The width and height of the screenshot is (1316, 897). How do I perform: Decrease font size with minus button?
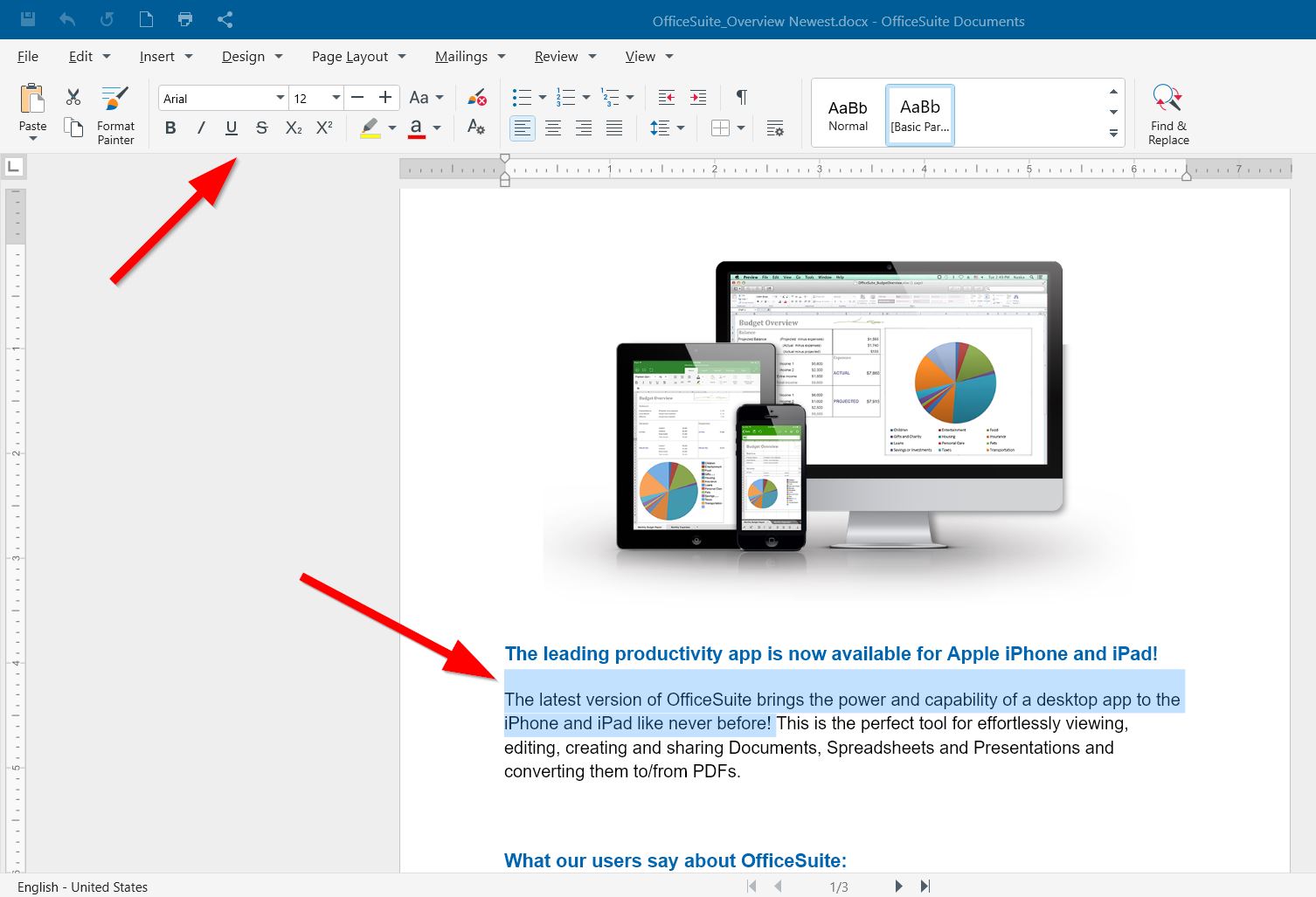[x=357, y=98]
